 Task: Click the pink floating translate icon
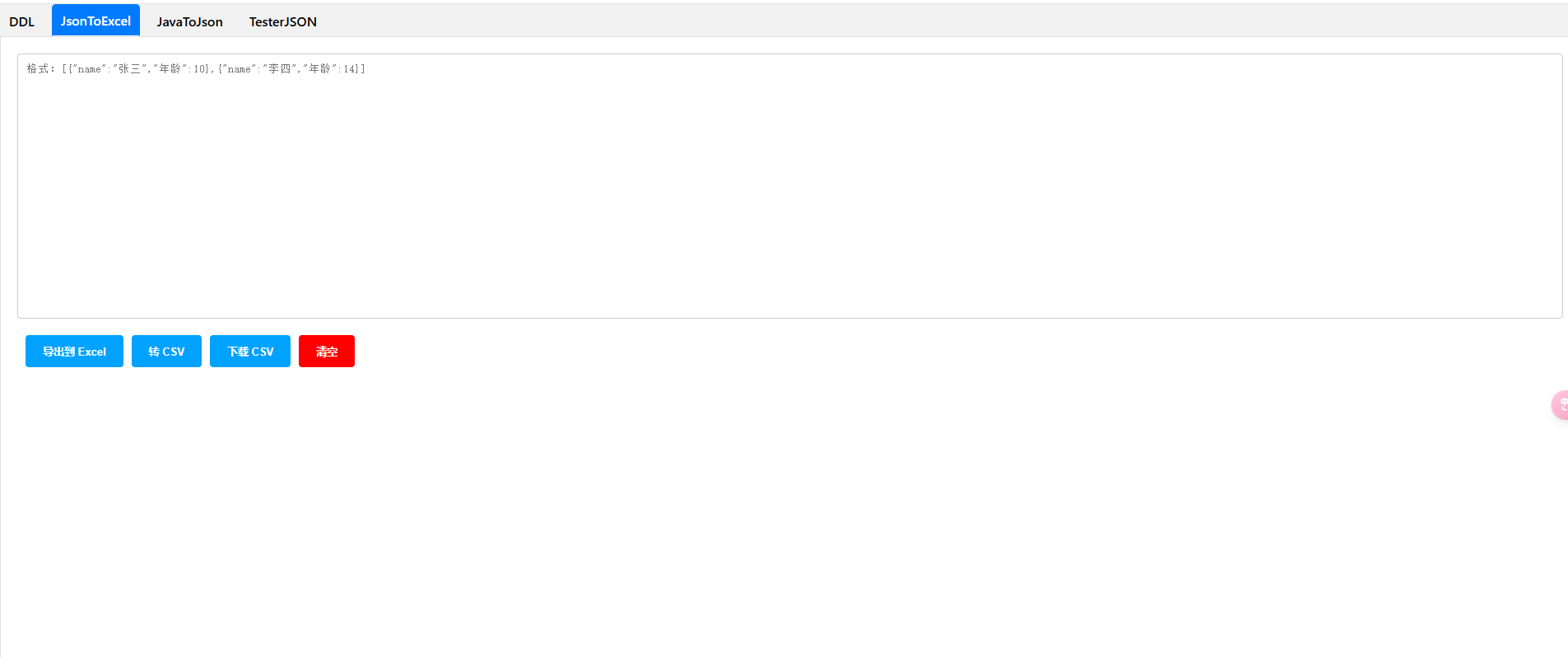pos(1561,404)
